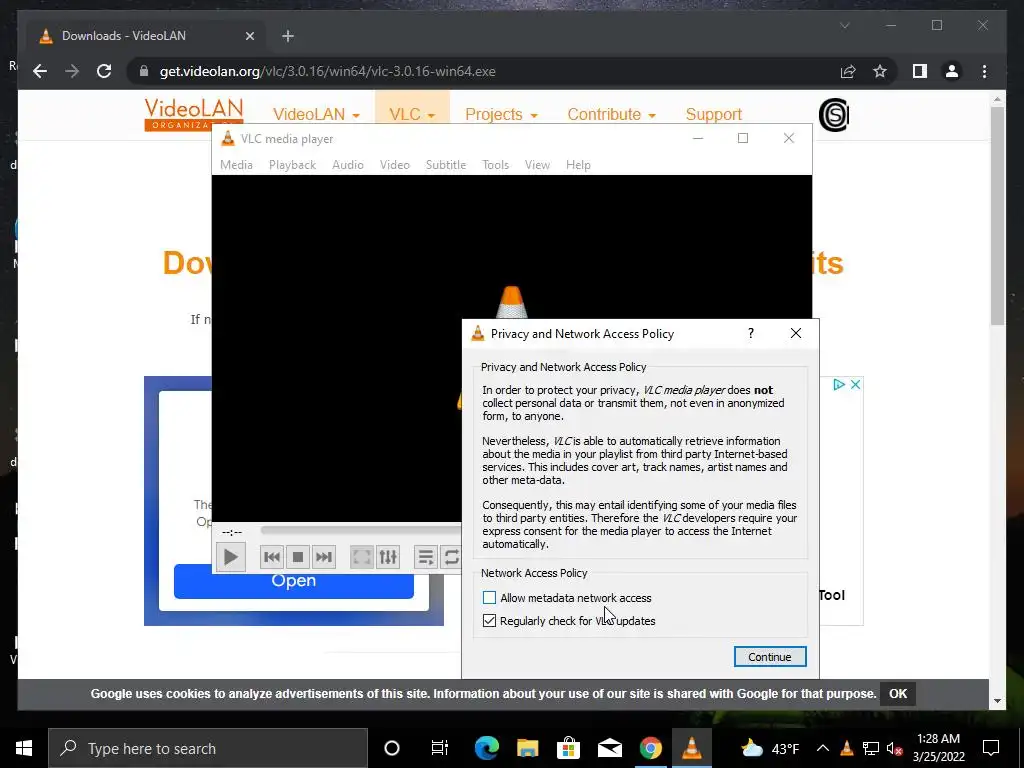Open Cortana from taskbar
The width and height of the screenshot is (1024, 768).
tap(392, 748)
